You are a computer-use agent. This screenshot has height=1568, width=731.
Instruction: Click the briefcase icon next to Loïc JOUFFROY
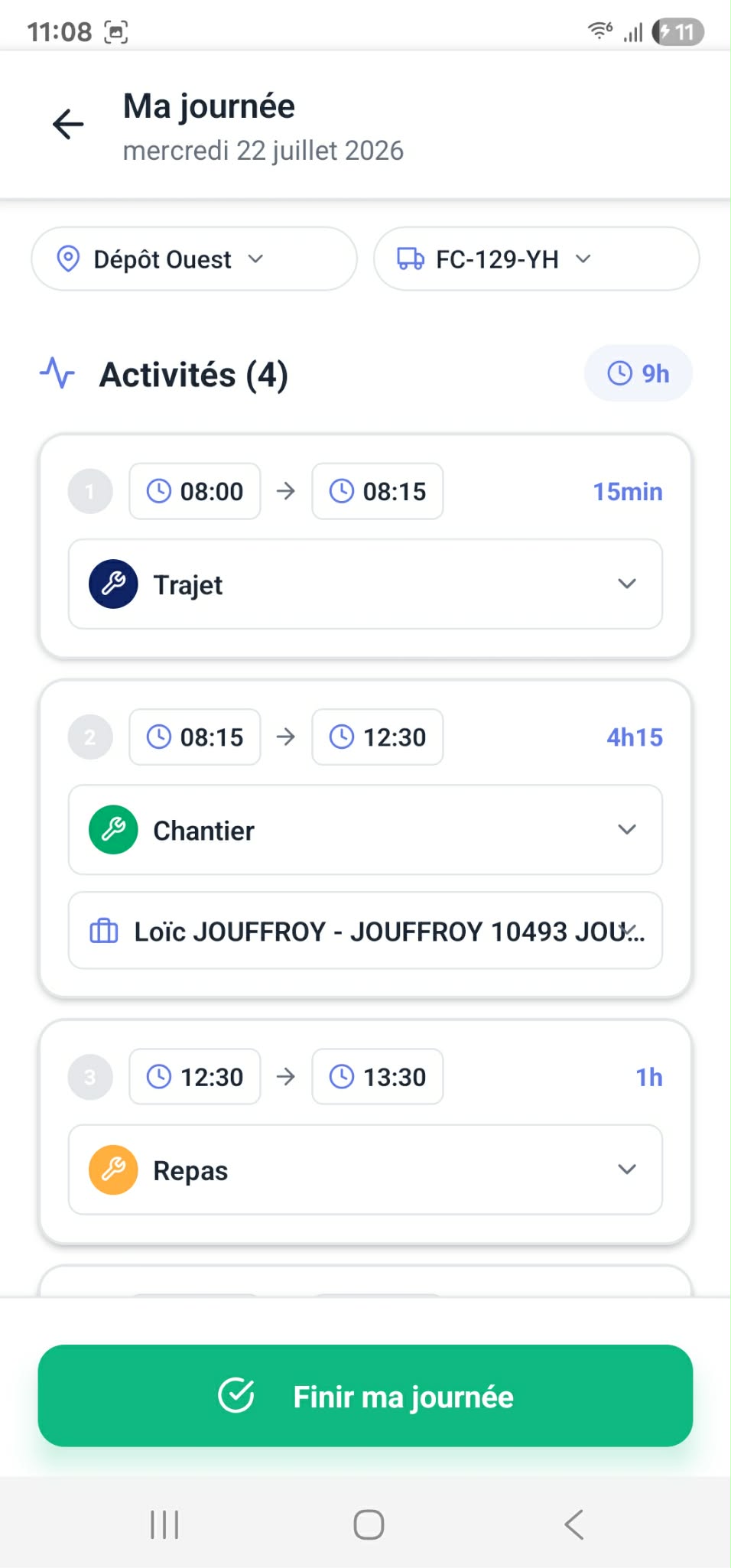(x=104, y=931)
